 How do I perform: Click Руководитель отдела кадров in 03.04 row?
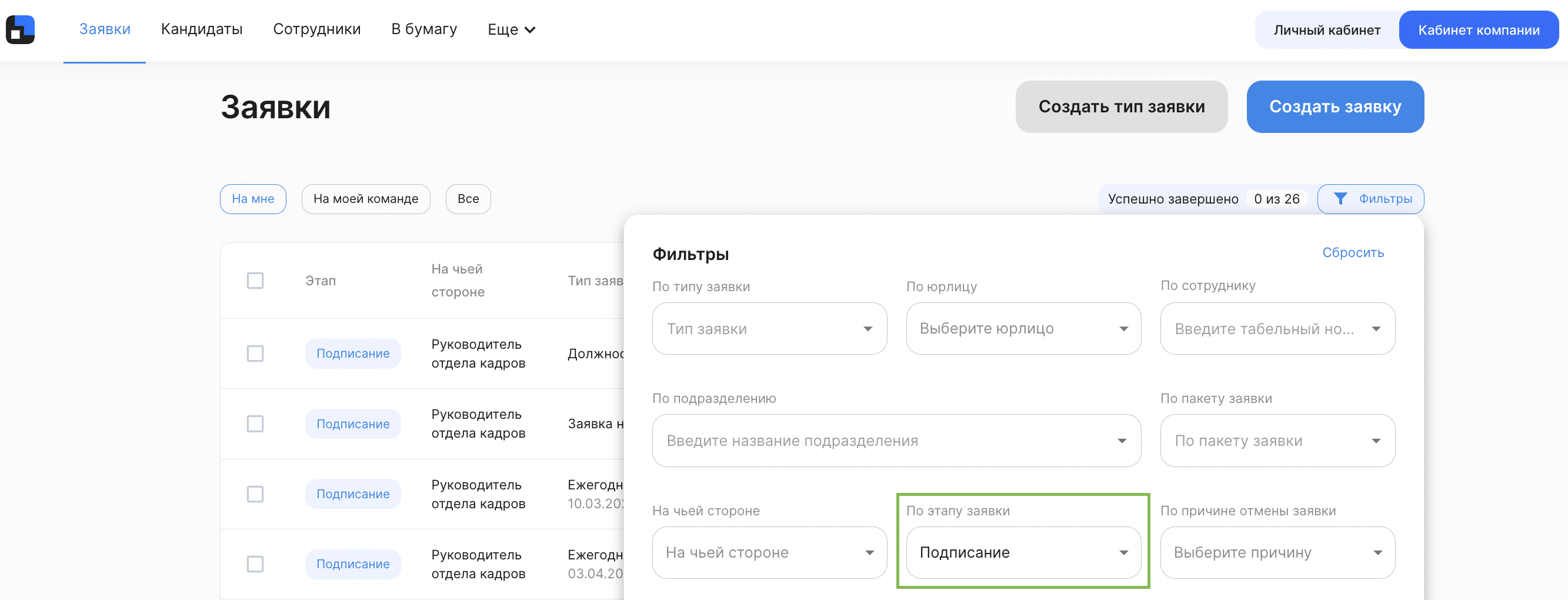point(478,564)
